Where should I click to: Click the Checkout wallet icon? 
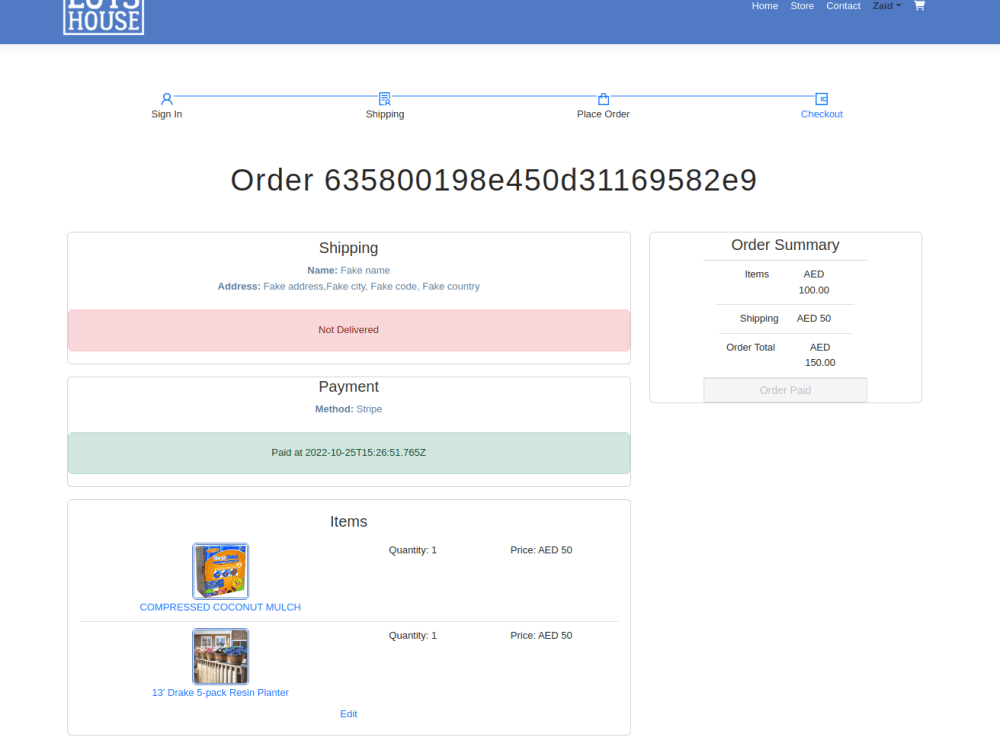(821, 99)
